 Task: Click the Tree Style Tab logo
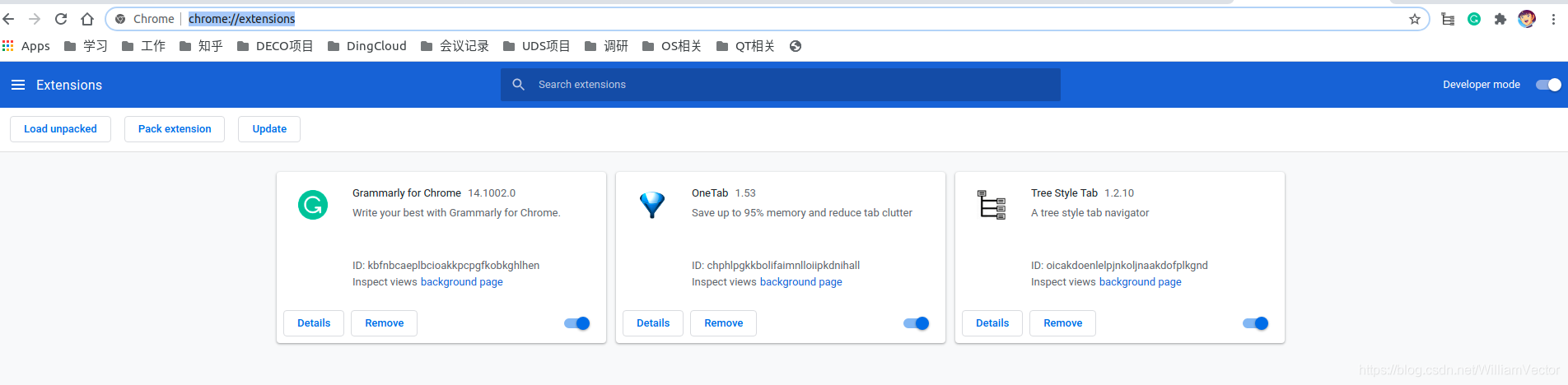992,205
